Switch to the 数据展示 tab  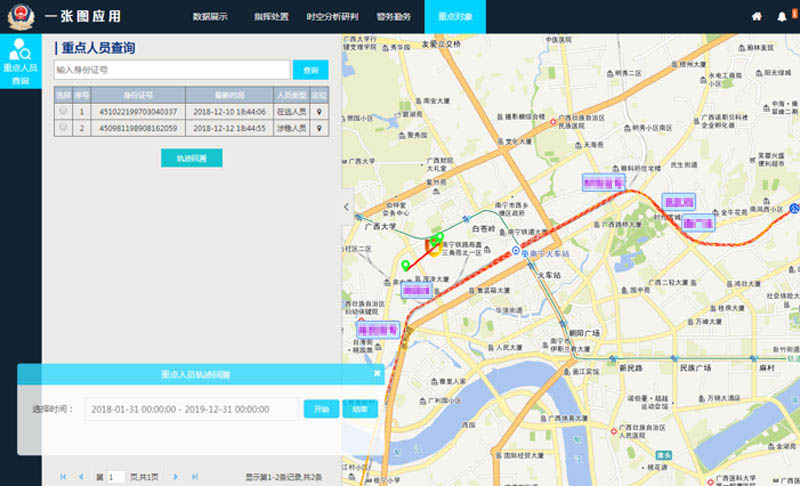210,17
